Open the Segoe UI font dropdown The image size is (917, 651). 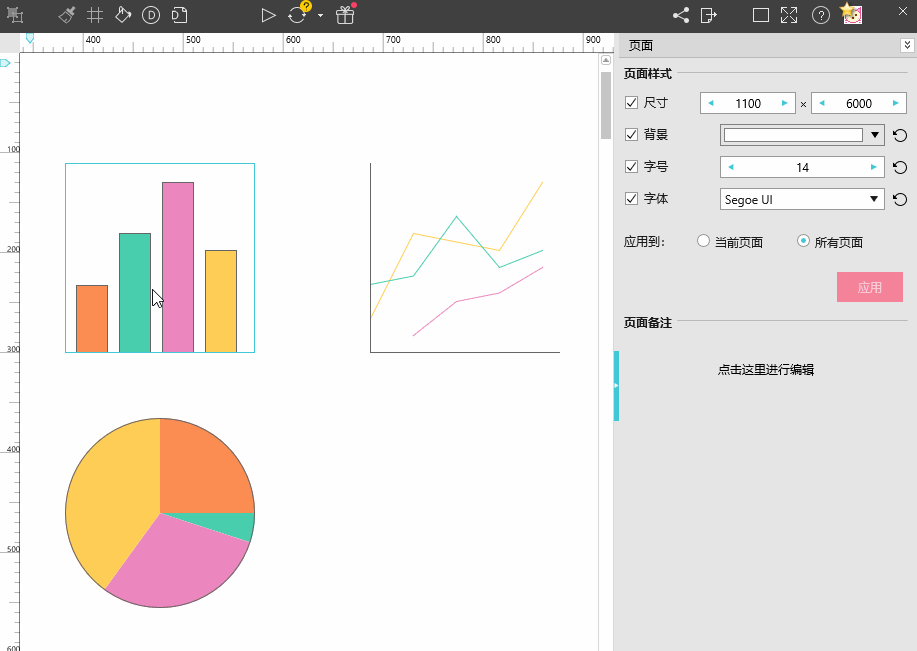coord(802,199)
